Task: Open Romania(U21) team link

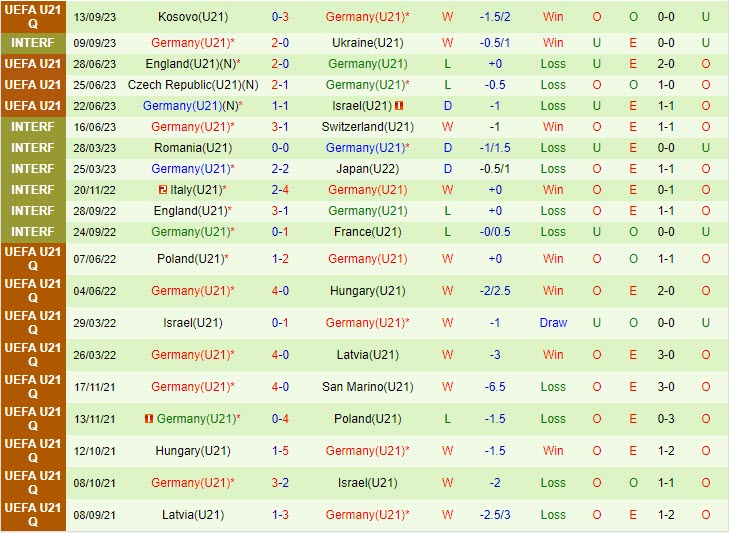Action: tap(193, 148)
